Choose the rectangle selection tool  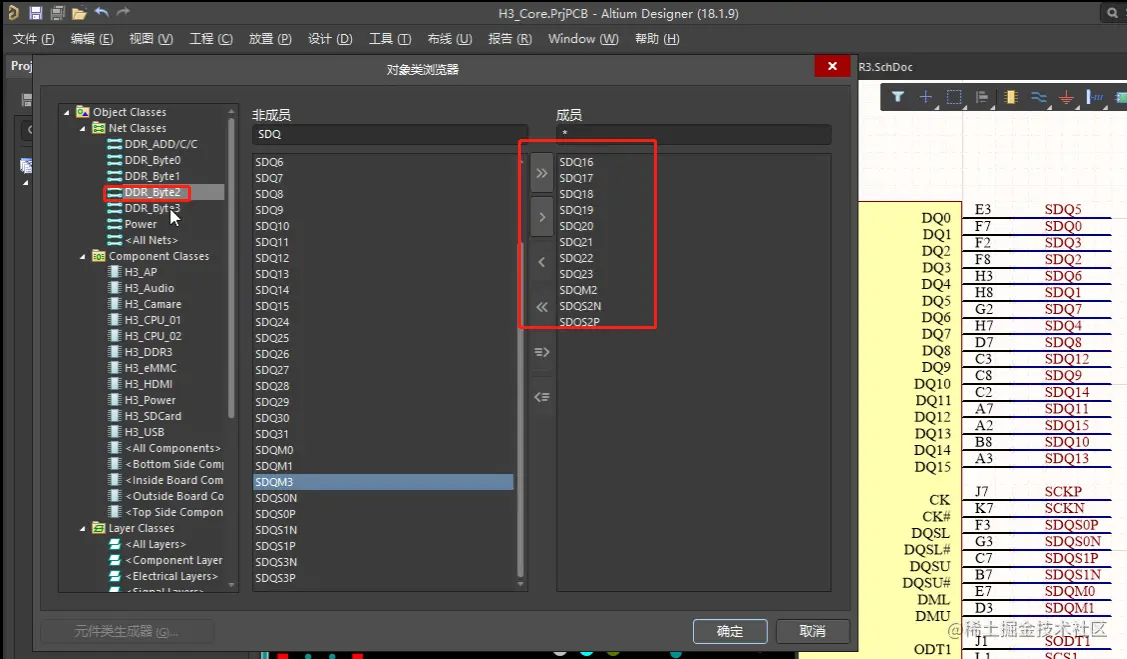coord(954,97)
